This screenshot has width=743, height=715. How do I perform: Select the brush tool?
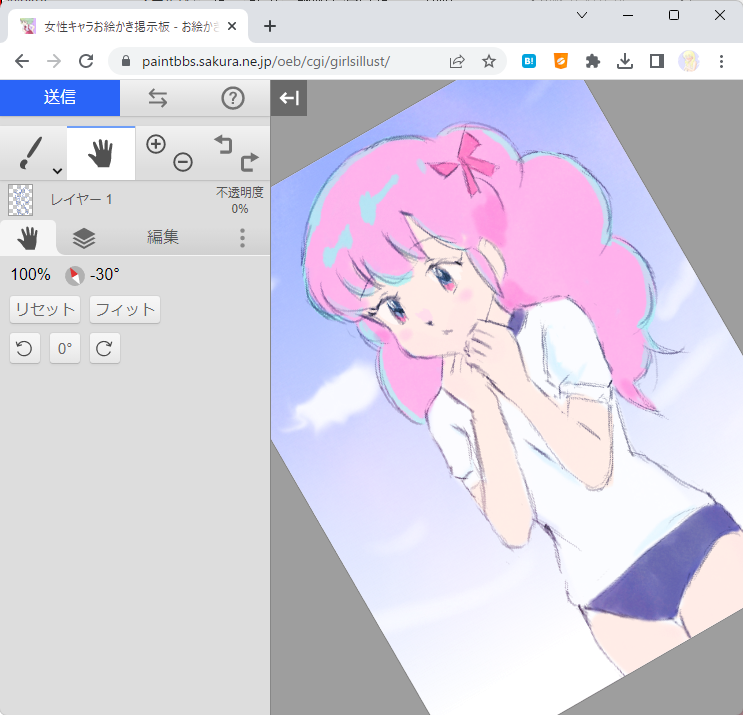point(31,153)
